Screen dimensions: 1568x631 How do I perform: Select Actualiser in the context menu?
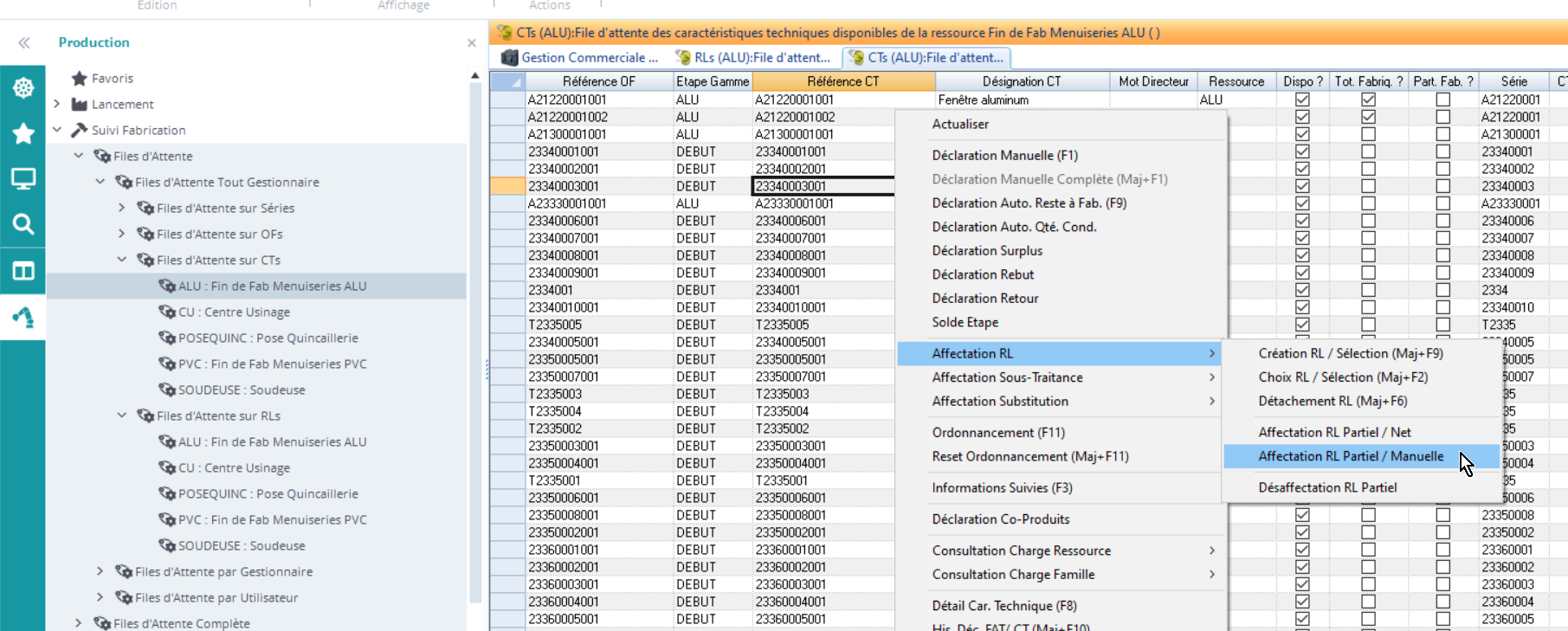[x=960, y=124]
